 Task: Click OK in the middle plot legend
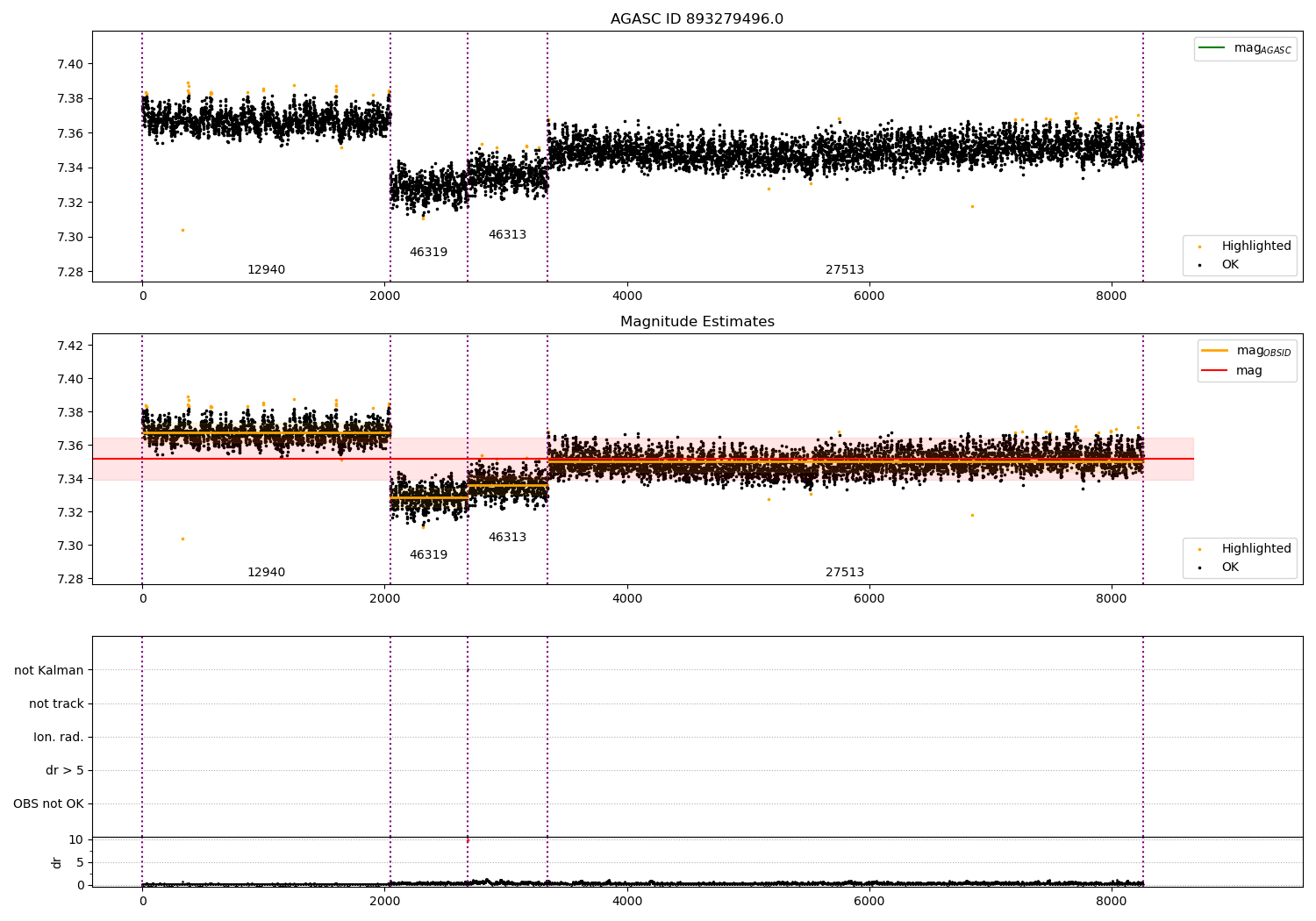coord(1230,567)
